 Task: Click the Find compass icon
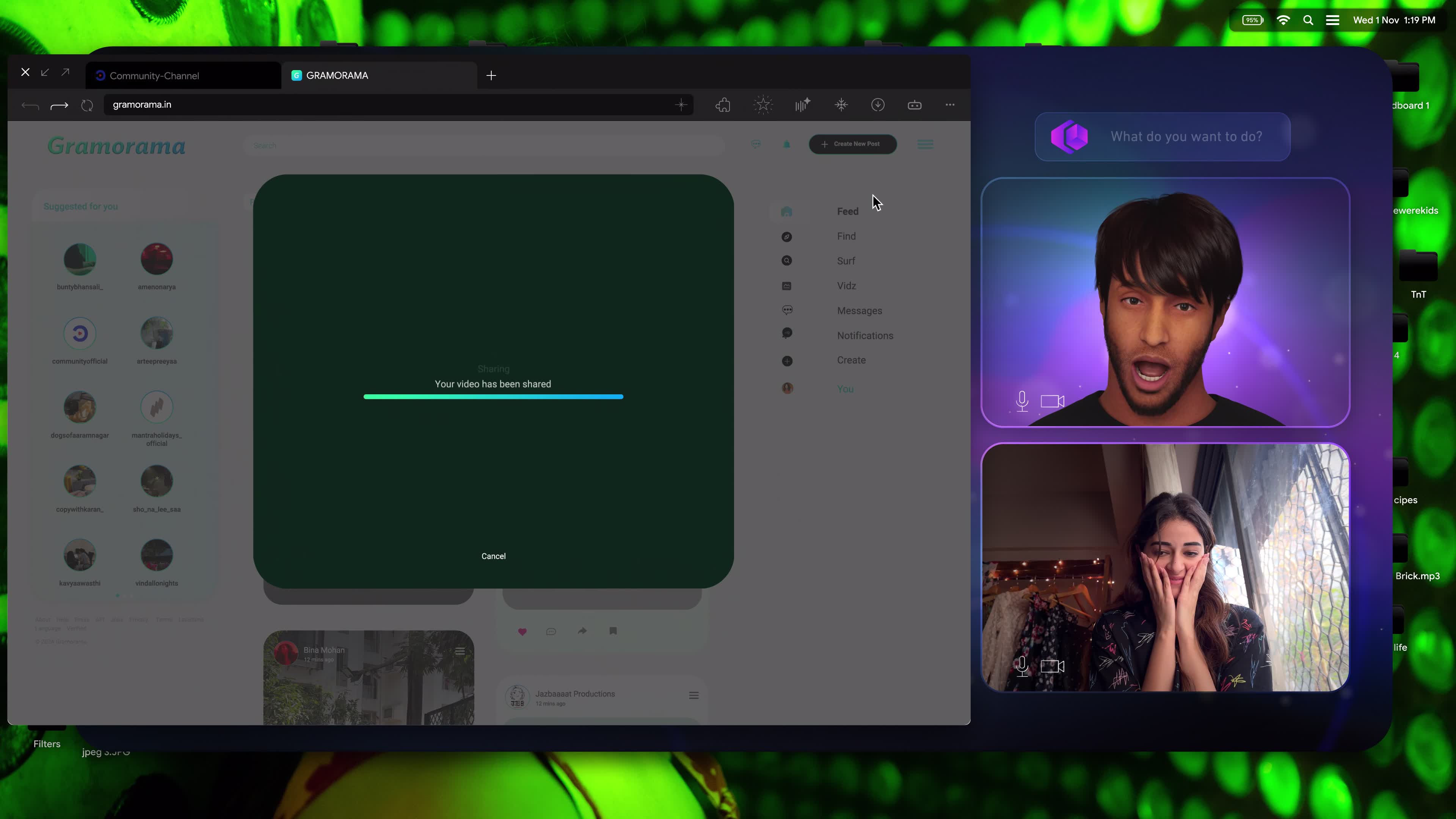(787, 237)
